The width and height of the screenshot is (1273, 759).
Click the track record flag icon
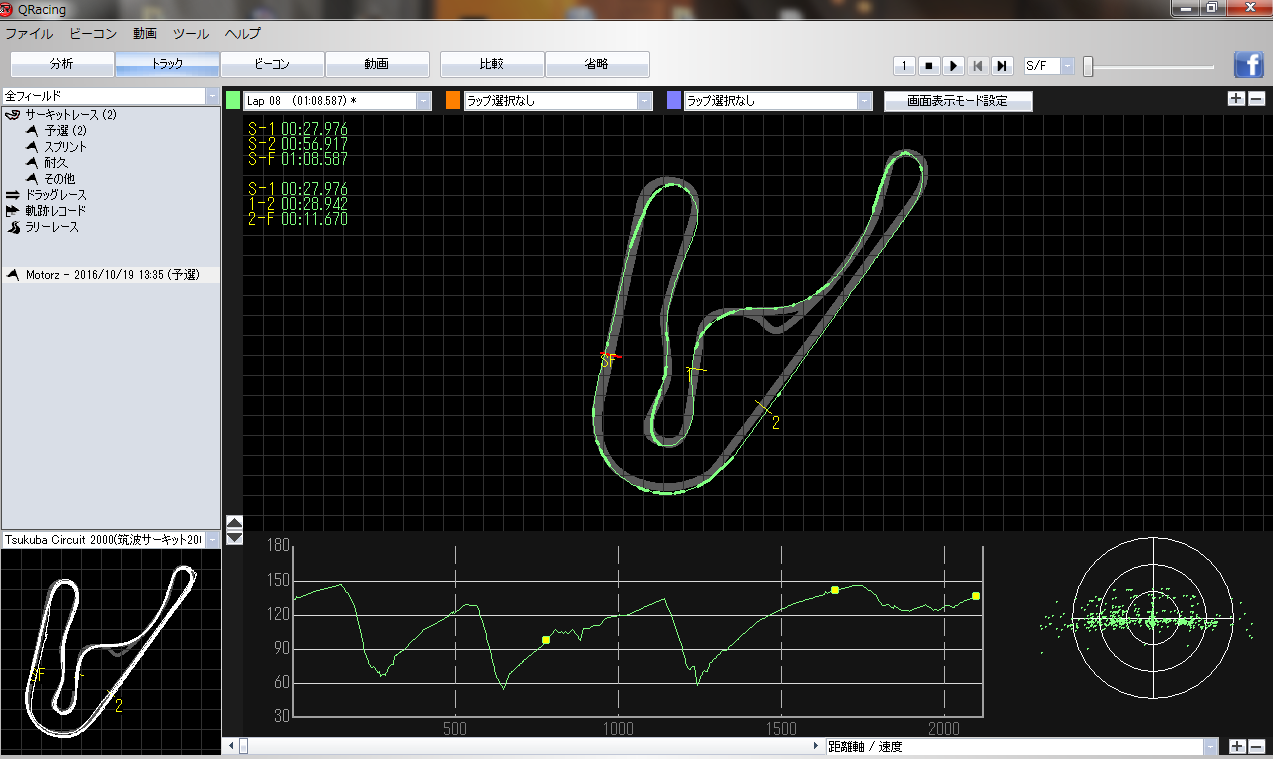pos(13,211)
